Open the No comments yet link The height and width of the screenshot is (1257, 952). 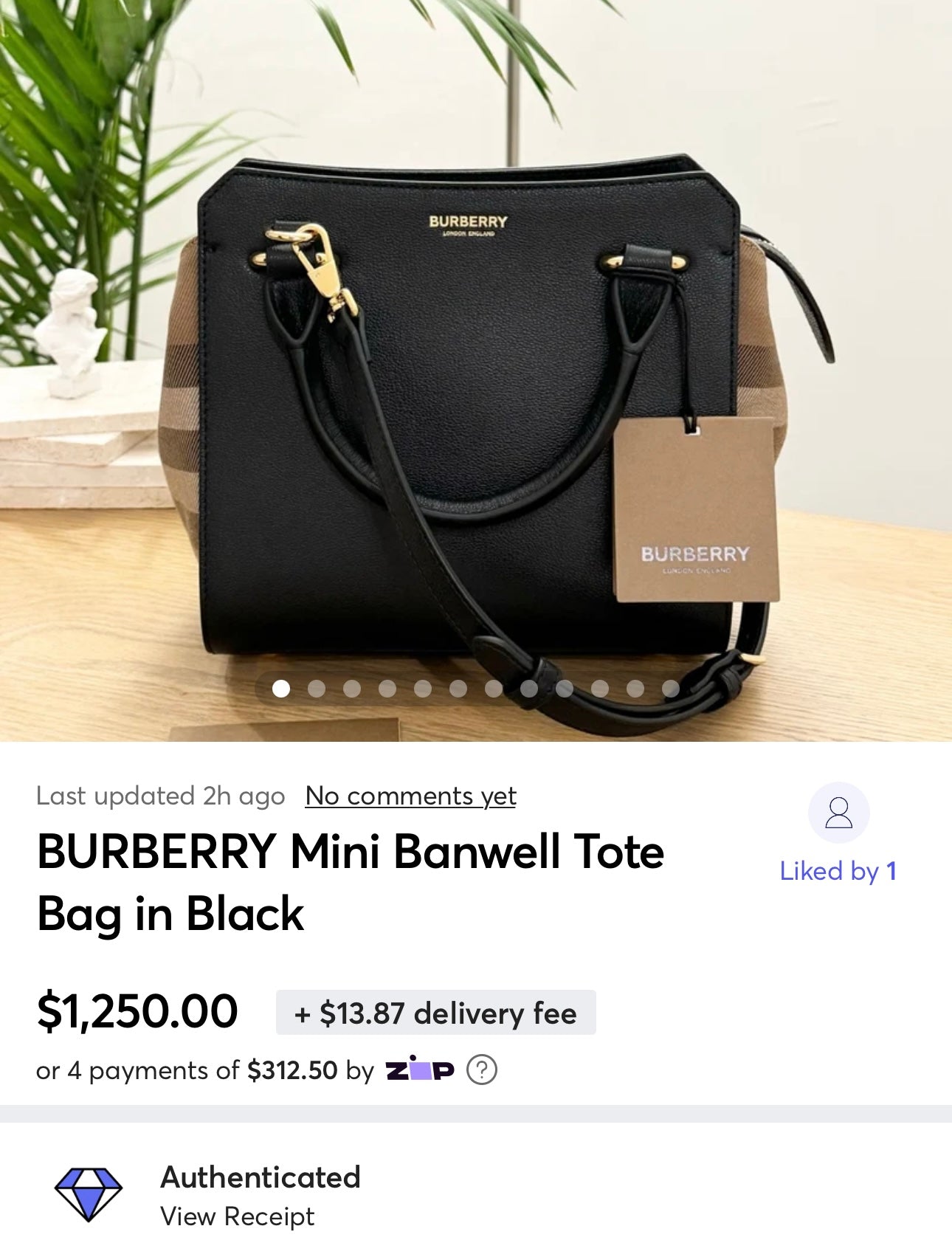[410, 796]
